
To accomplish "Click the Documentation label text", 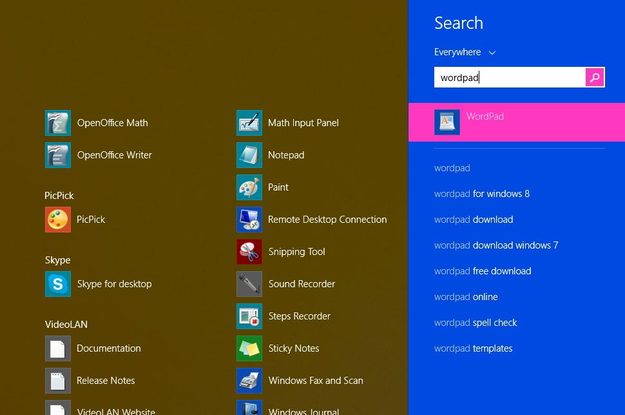I will (x=108, y=348).
